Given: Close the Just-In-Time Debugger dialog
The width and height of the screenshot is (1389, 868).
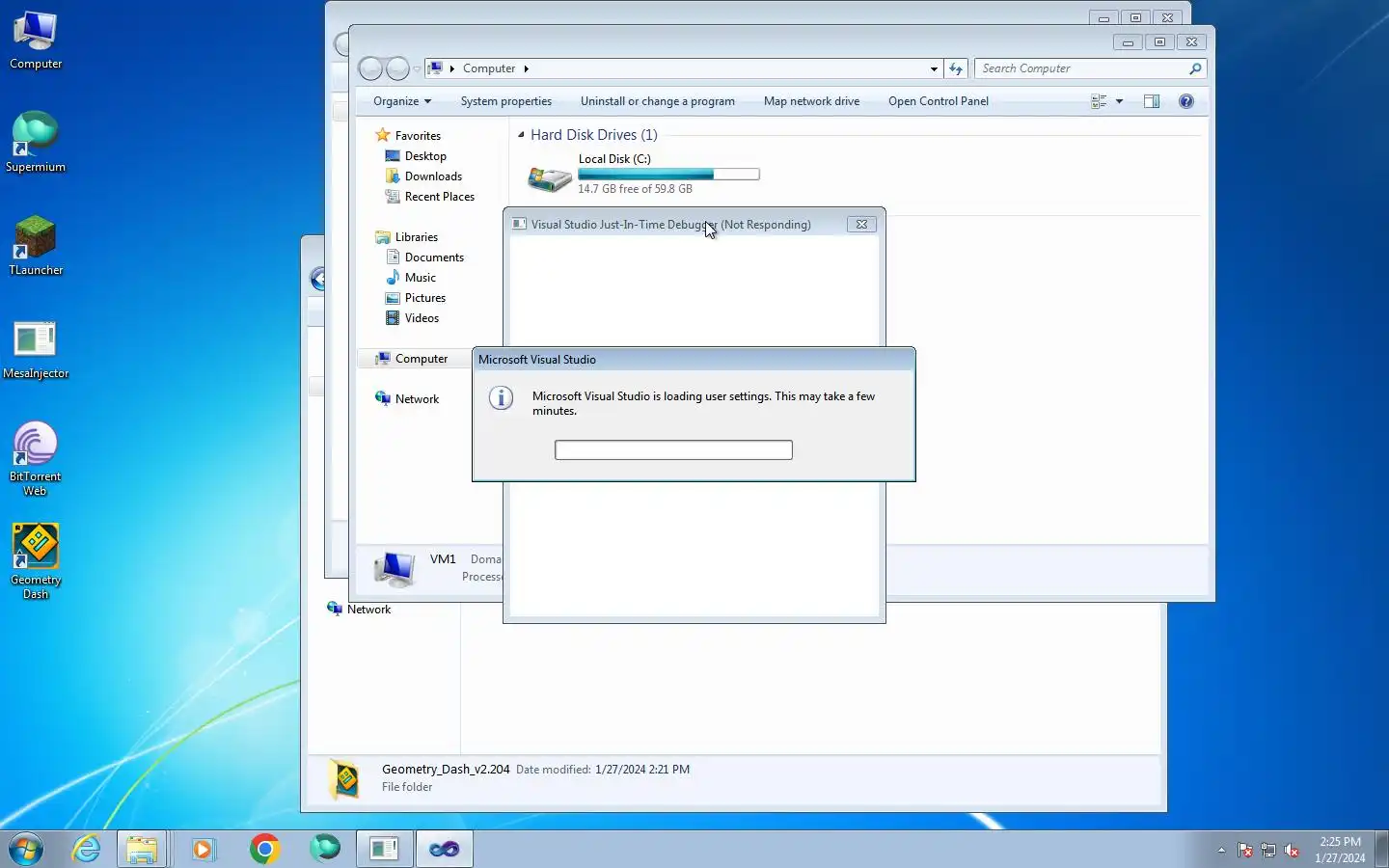Looking at the screenshot, I should pyautogui.click(x=861, y=224).
